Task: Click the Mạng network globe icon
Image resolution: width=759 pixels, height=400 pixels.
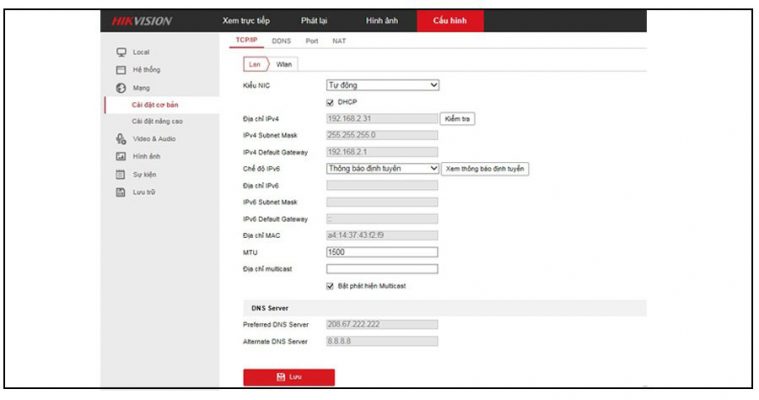Action: [x=120, y=88]
